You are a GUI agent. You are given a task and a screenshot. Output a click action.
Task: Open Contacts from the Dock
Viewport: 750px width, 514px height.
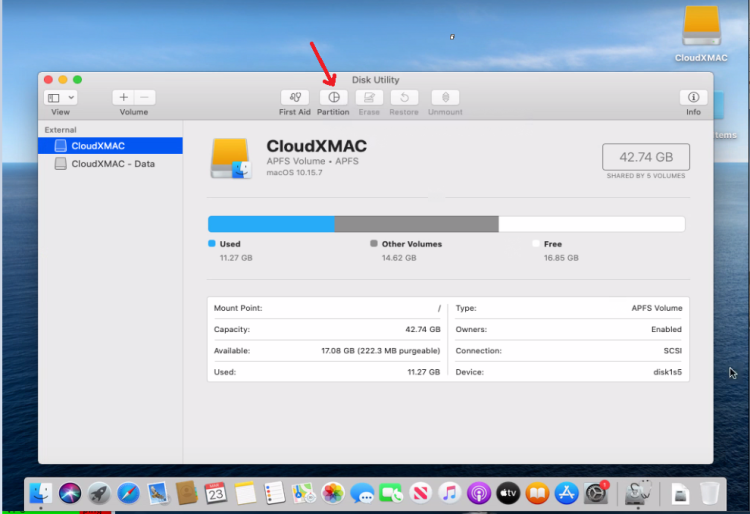coord(187,493)
